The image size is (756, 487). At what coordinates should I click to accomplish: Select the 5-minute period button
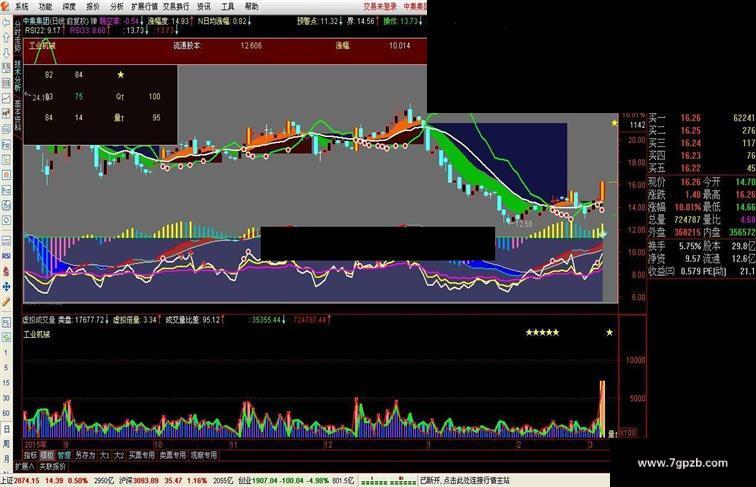[6, 367]
